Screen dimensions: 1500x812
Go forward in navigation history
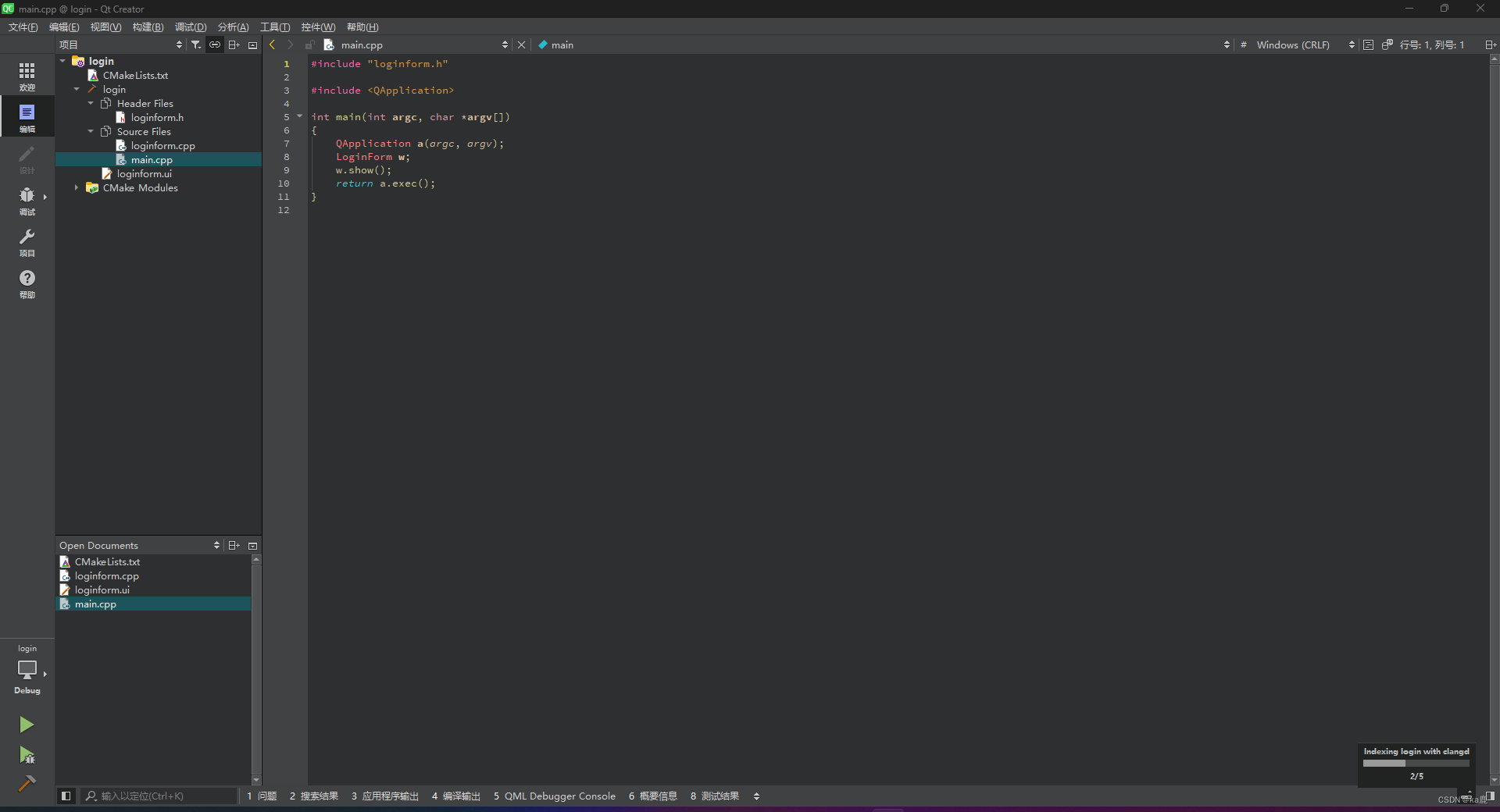point(291,45)
